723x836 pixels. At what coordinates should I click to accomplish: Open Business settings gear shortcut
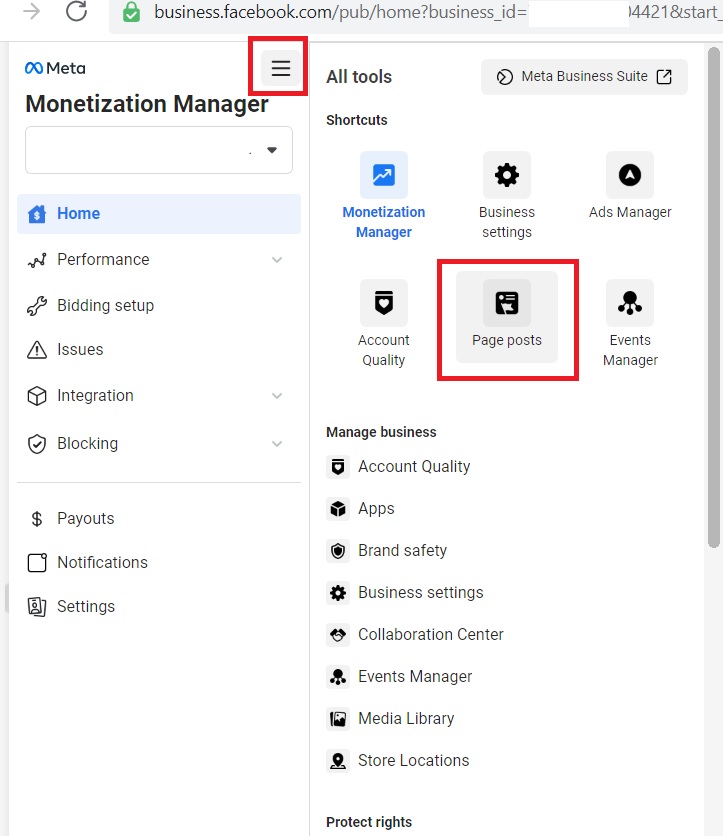(507, 175)
